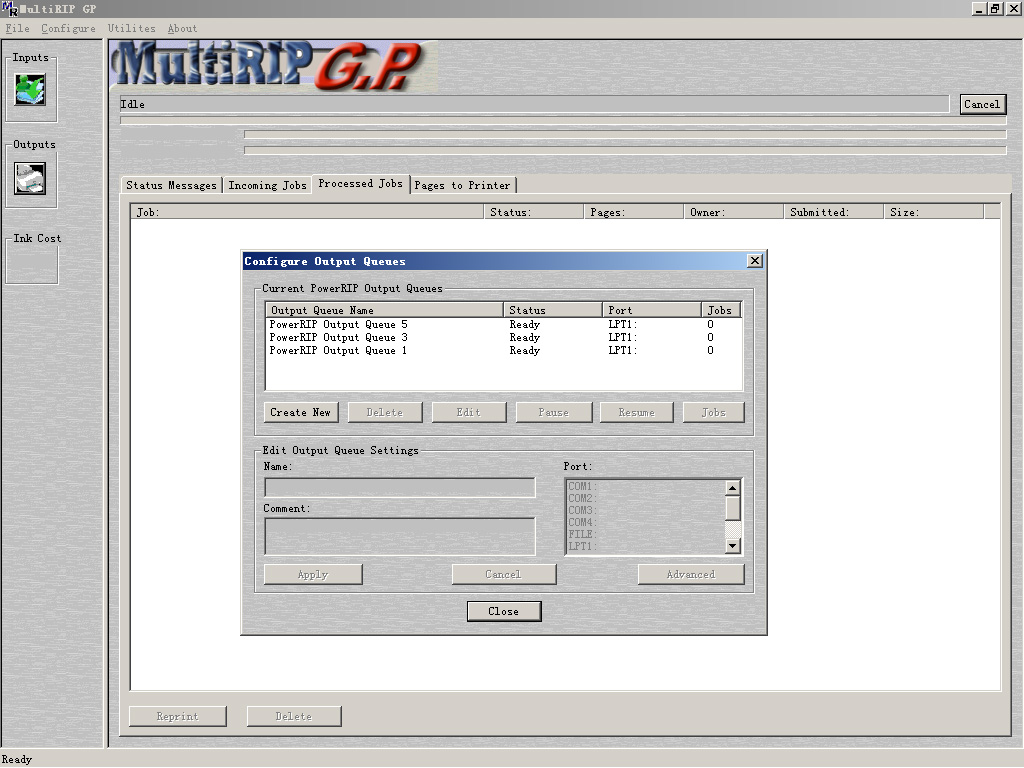Image resolution: width=1024 pixels, height=768 pixels.
Task: Click the Output Queue Name column header
Action: tap(384, 310)
